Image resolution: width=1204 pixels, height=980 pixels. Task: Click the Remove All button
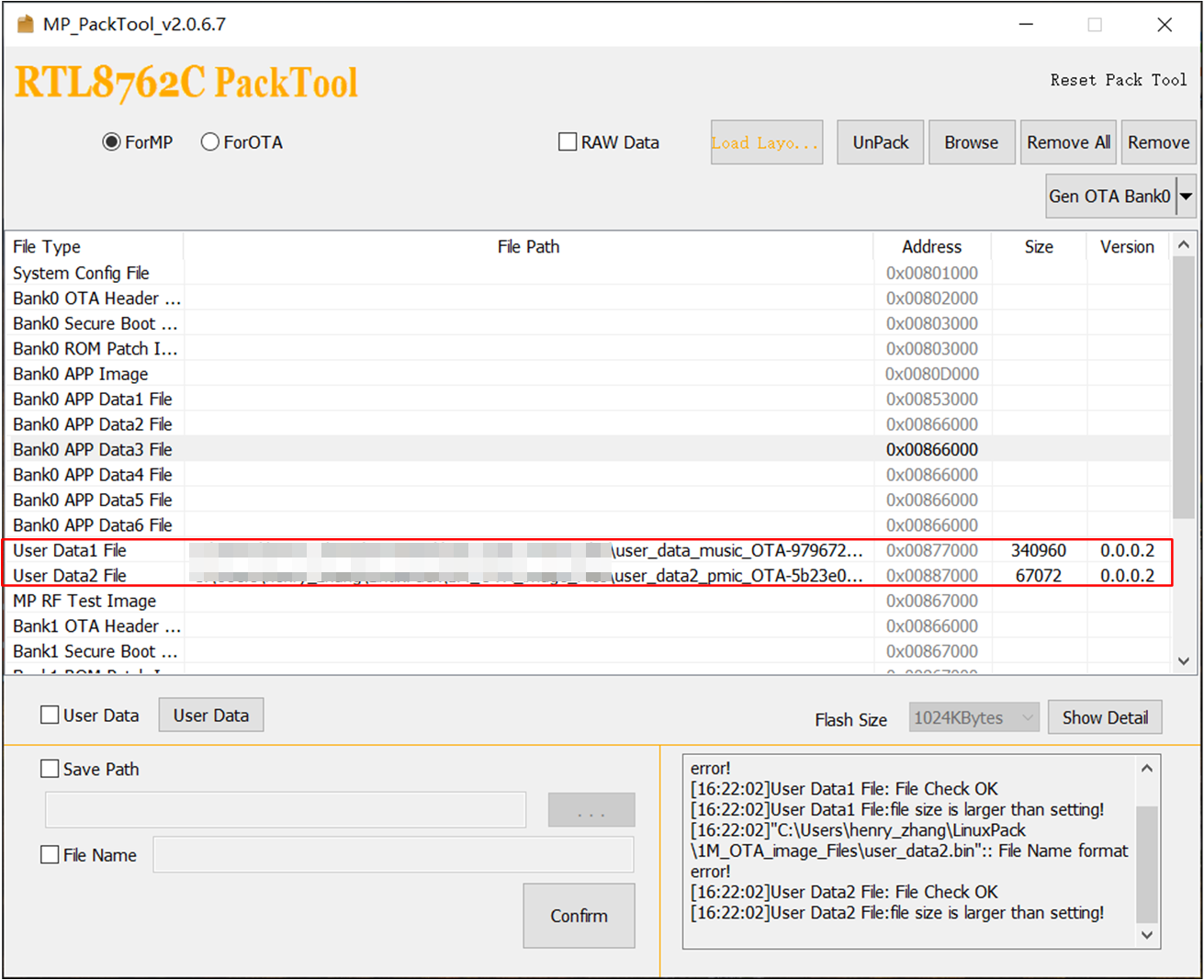[x=1068, y=142]
